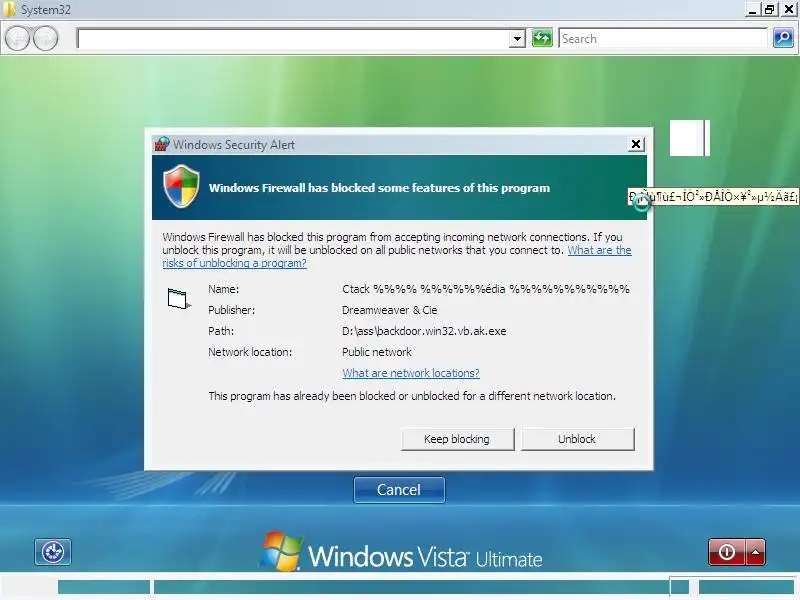Click the red power shutdown button
Viewport: 800px width, 600px height.
pos(727,552)
